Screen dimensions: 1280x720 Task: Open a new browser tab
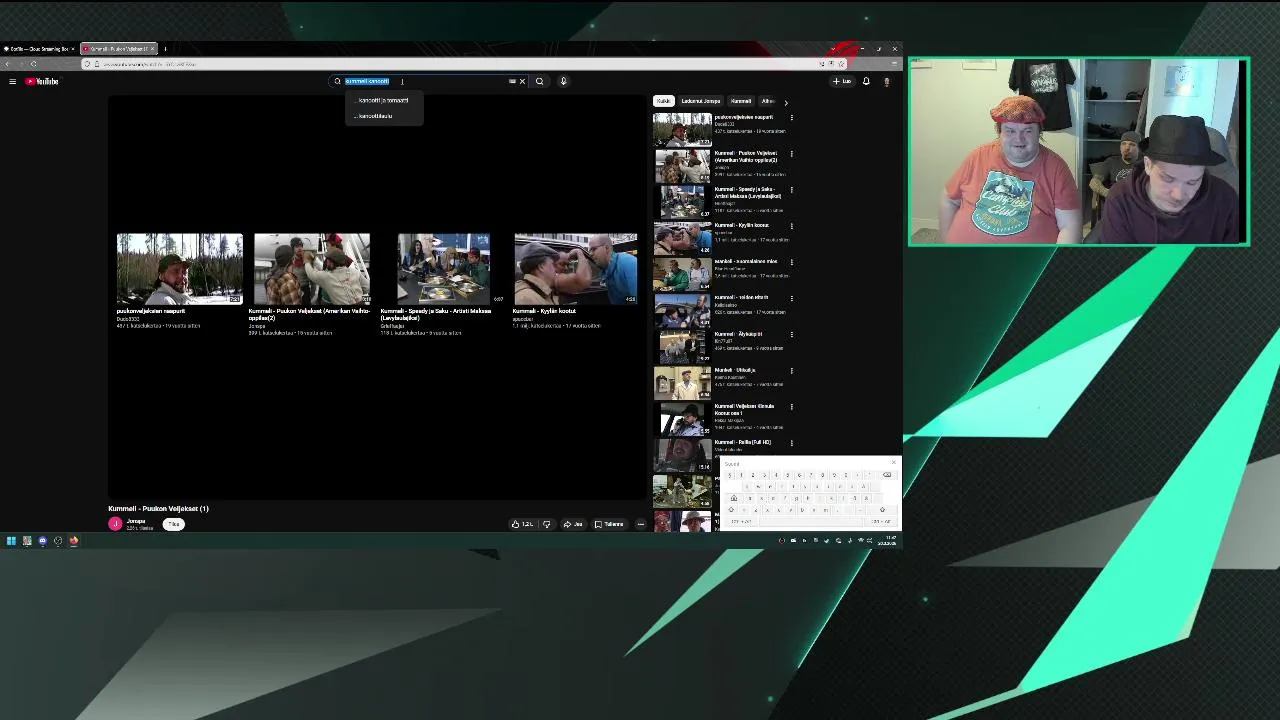point(165,48)
